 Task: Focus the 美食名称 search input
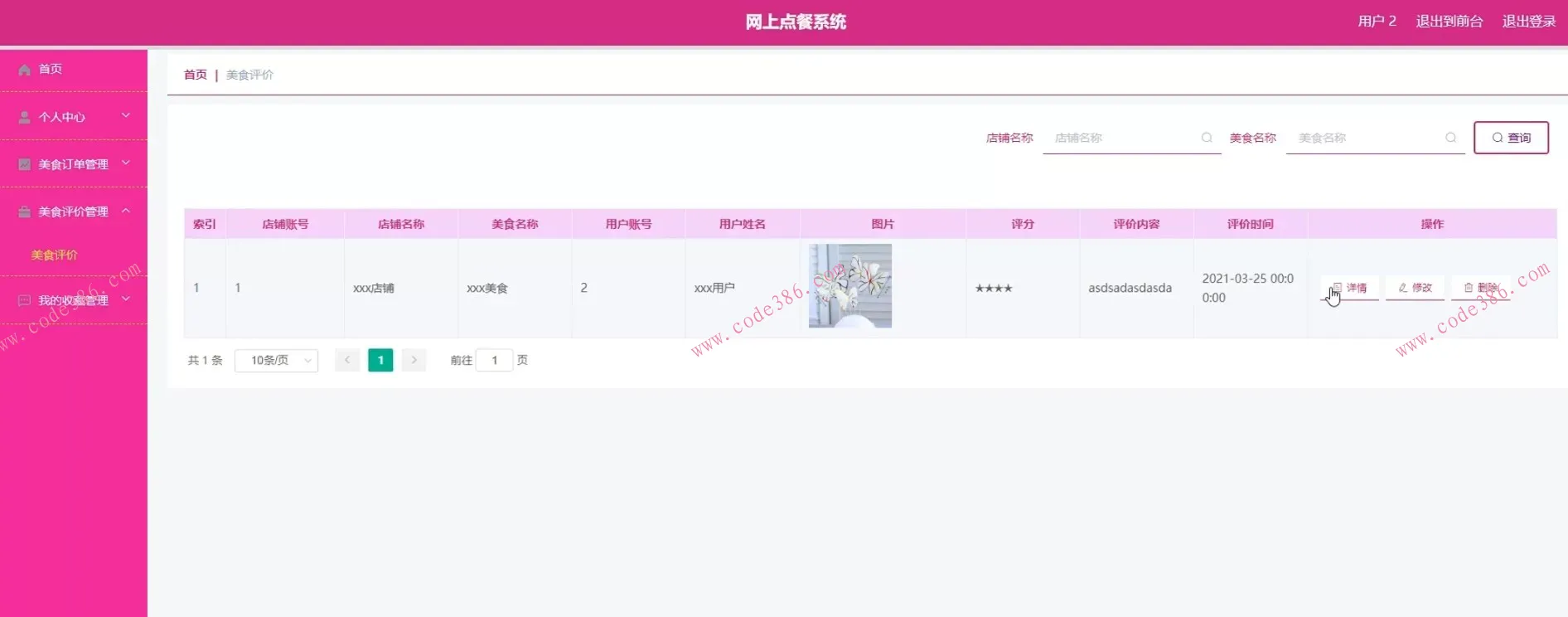tap(1376, 138)
